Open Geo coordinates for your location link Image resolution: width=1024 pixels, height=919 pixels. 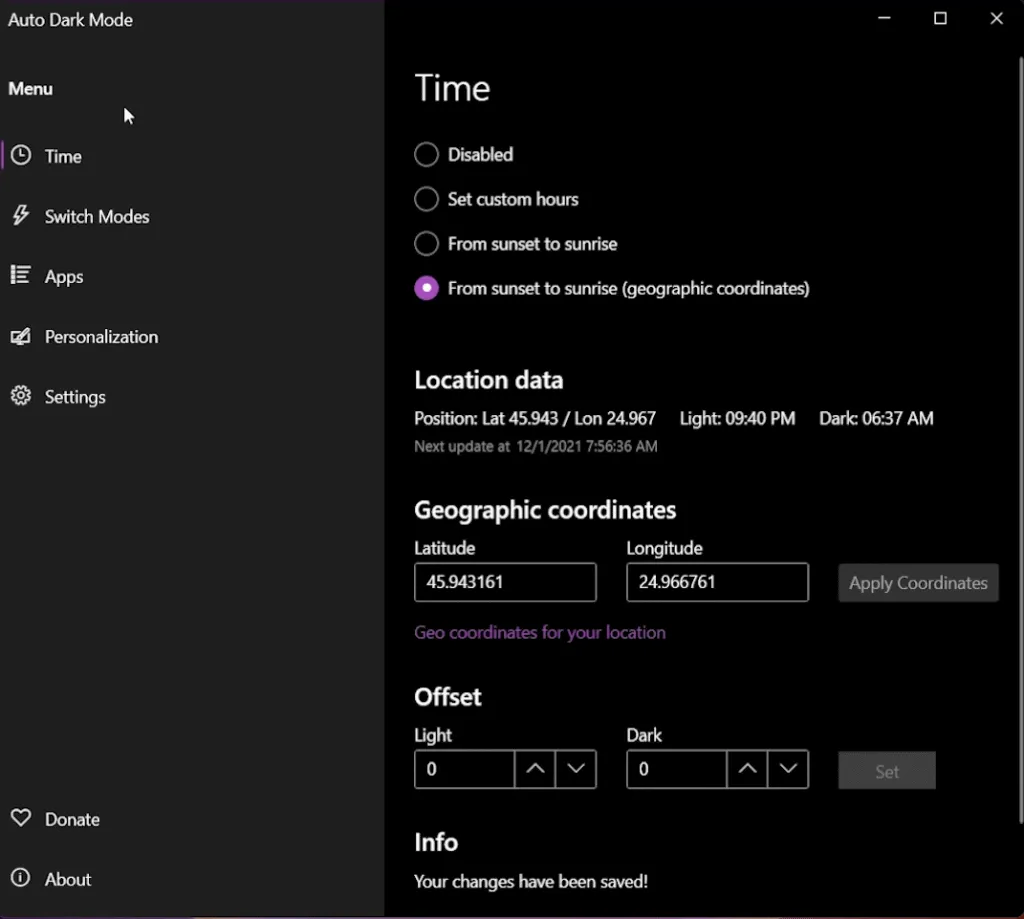[x=540, y=633]
